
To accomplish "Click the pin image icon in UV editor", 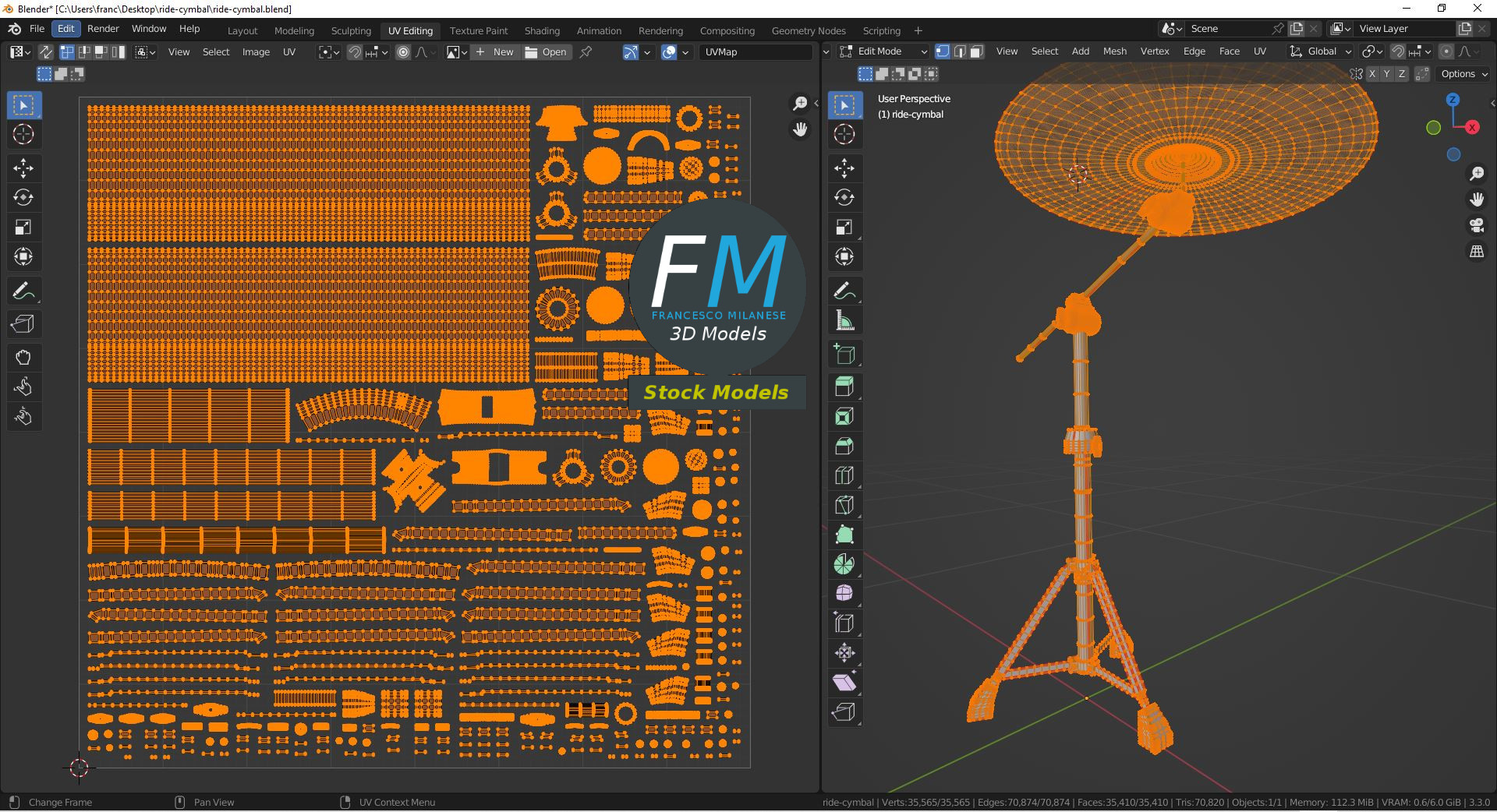I will point(586,52).
